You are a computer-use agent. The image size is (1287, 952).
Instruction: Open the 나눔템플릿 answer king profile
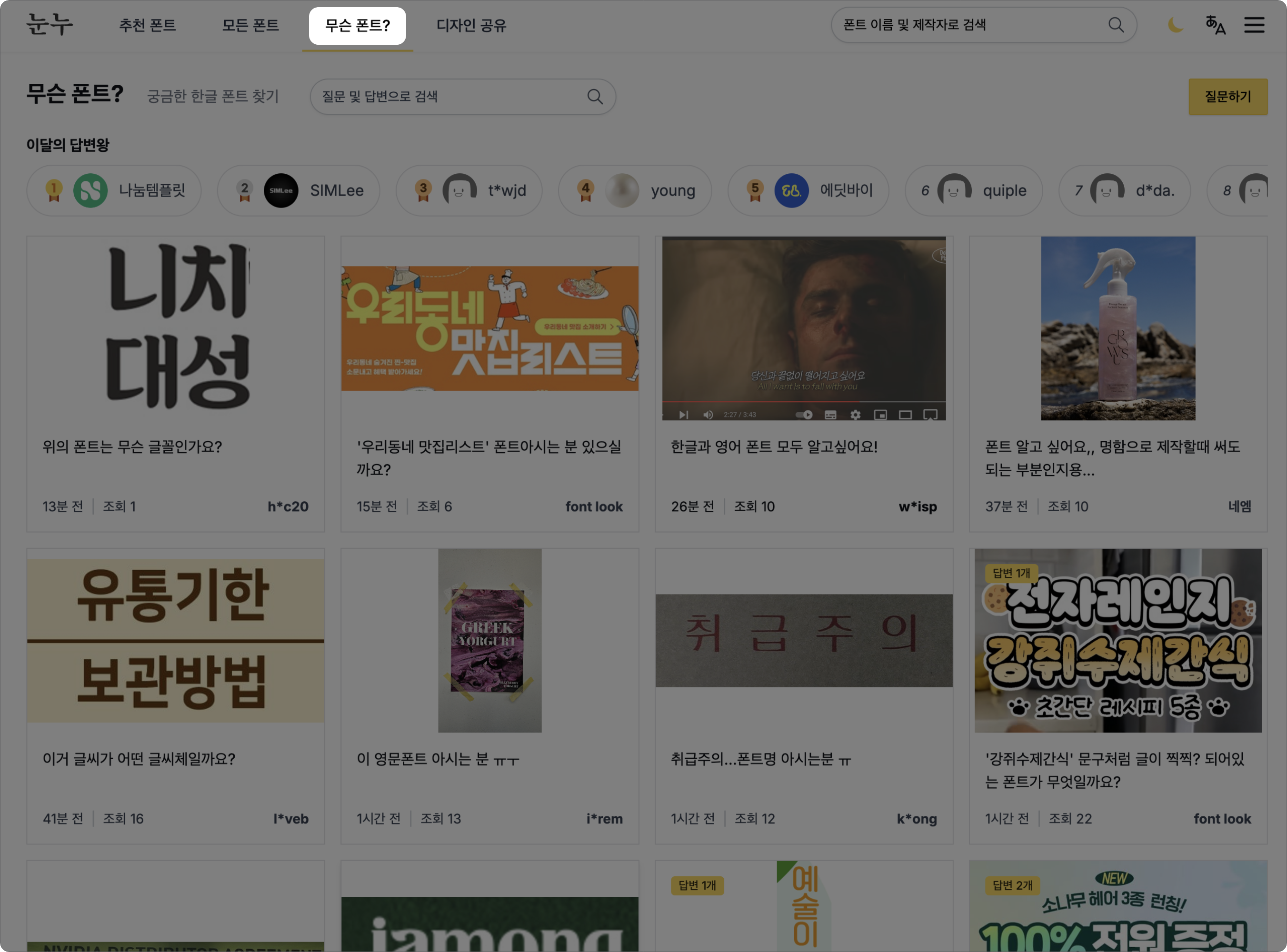pos(114,190)
